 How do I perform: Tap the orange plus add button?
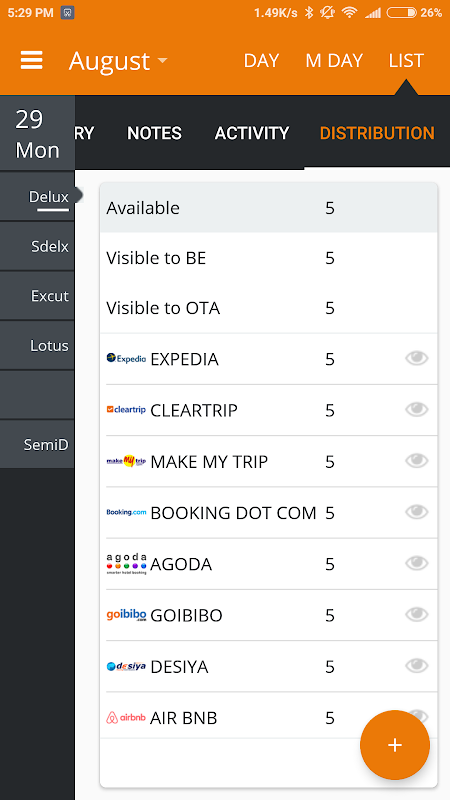[395, 745]
